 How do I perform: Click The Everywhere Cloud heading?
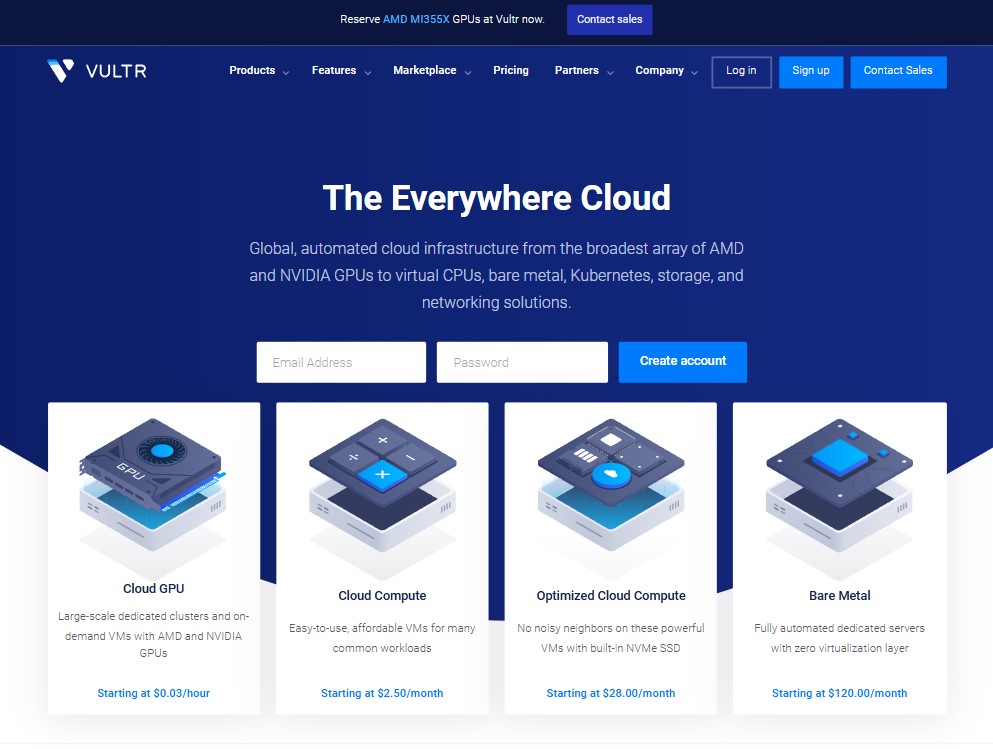pyautogui.click(x=496, y=198)
